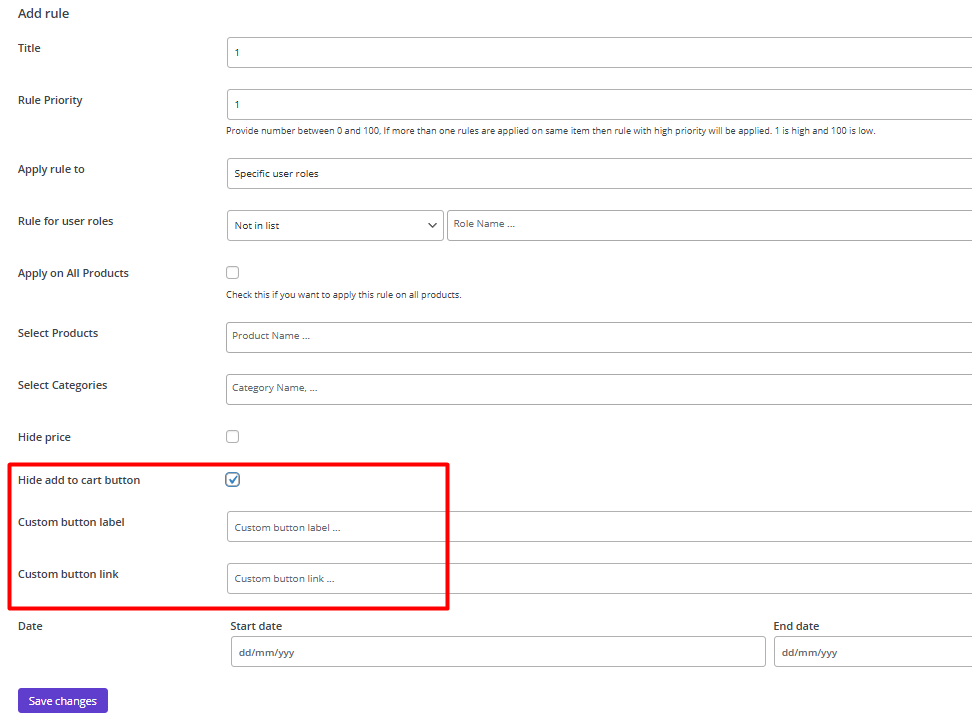Viewport: 972px width, 723px height.
Task: Click the Custom button label text field
Action: tap(599, 526)
